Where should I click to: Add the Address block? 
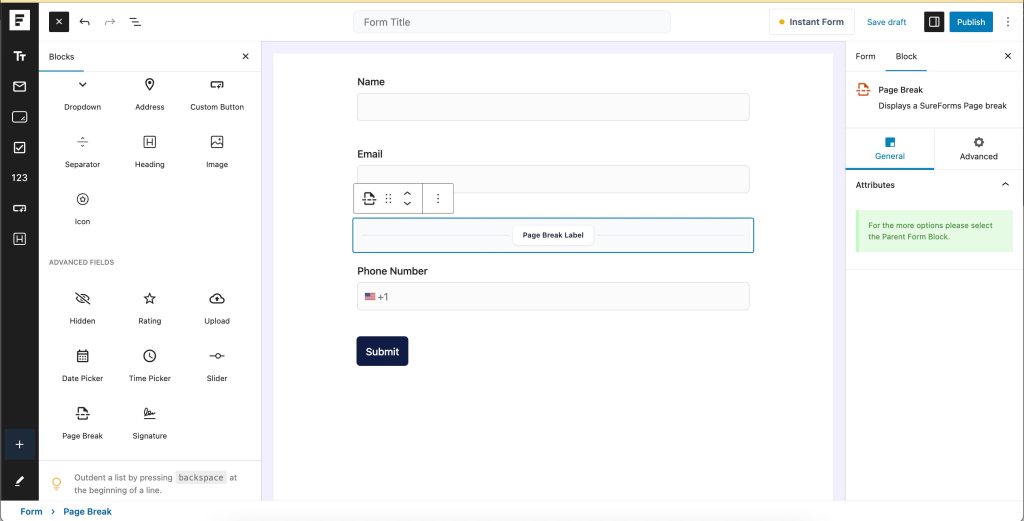[x=149, y=93]
